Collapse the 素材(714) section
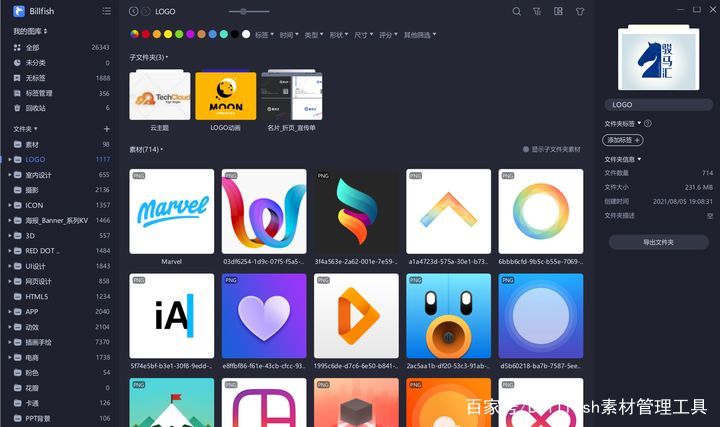Screen dimensions: 720x427 point(146,149)
